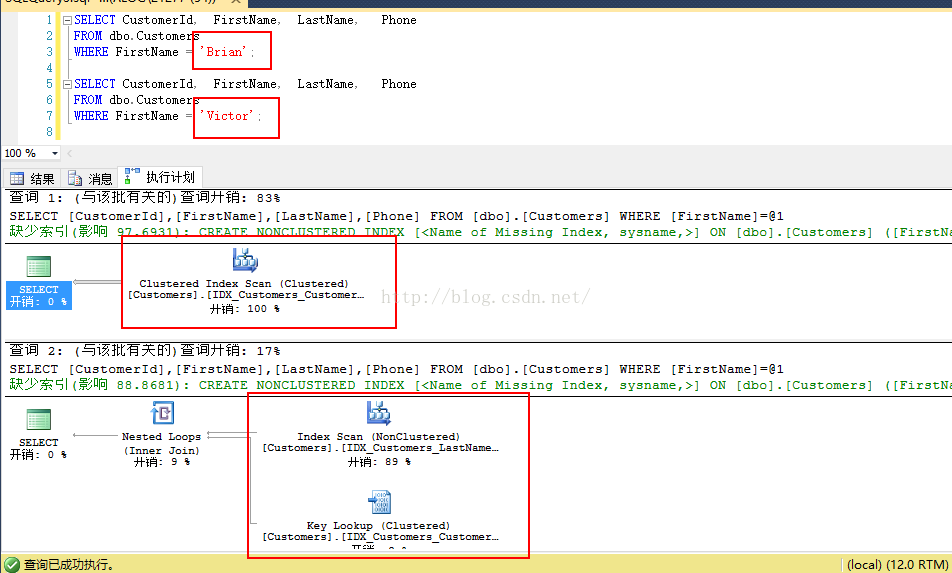952x573 pixels.
Task: Click the Clustered Index Scan operator icon
Action: coord(245,260)
